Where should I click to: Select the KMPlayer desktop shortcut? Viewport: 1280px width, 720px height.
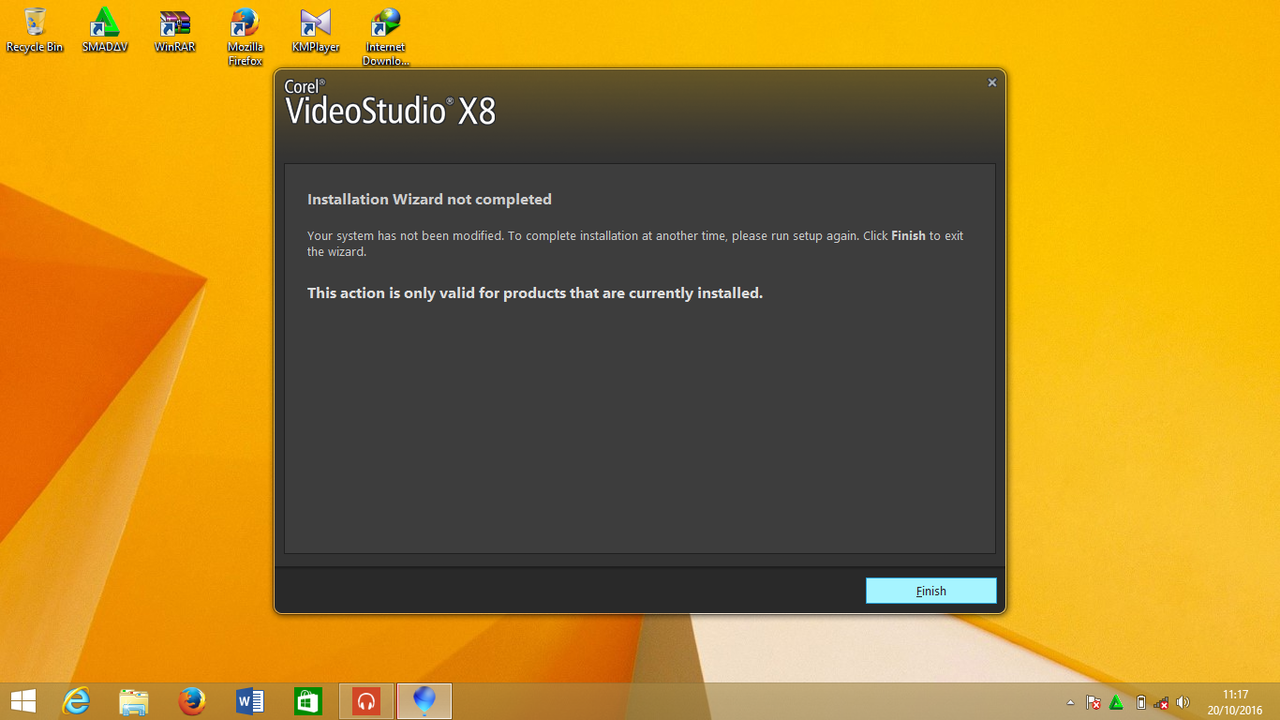[x=315, y=30]
